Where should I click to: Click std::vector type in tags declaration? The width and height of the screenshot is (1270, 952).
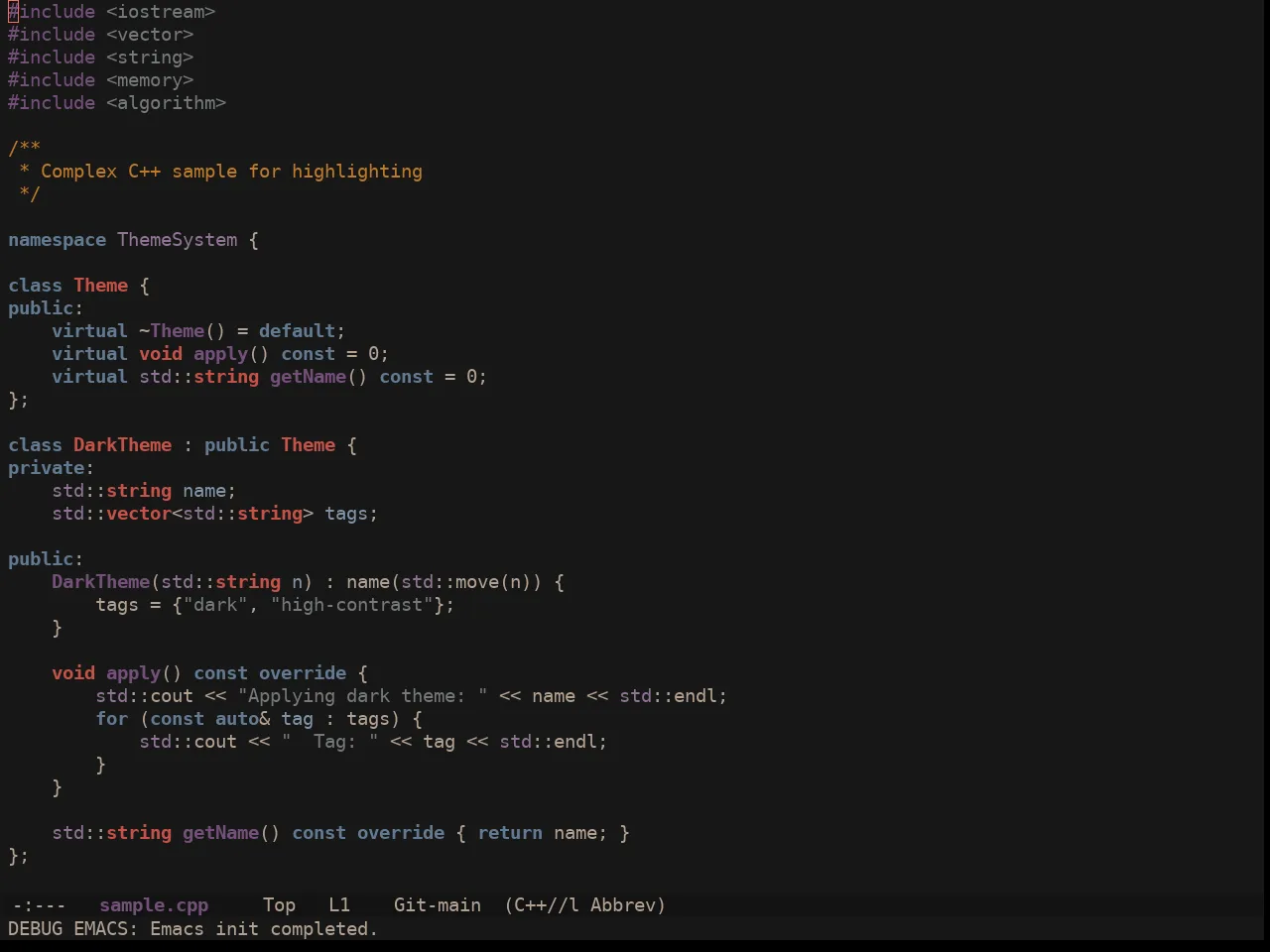click(x=111, y=514)
